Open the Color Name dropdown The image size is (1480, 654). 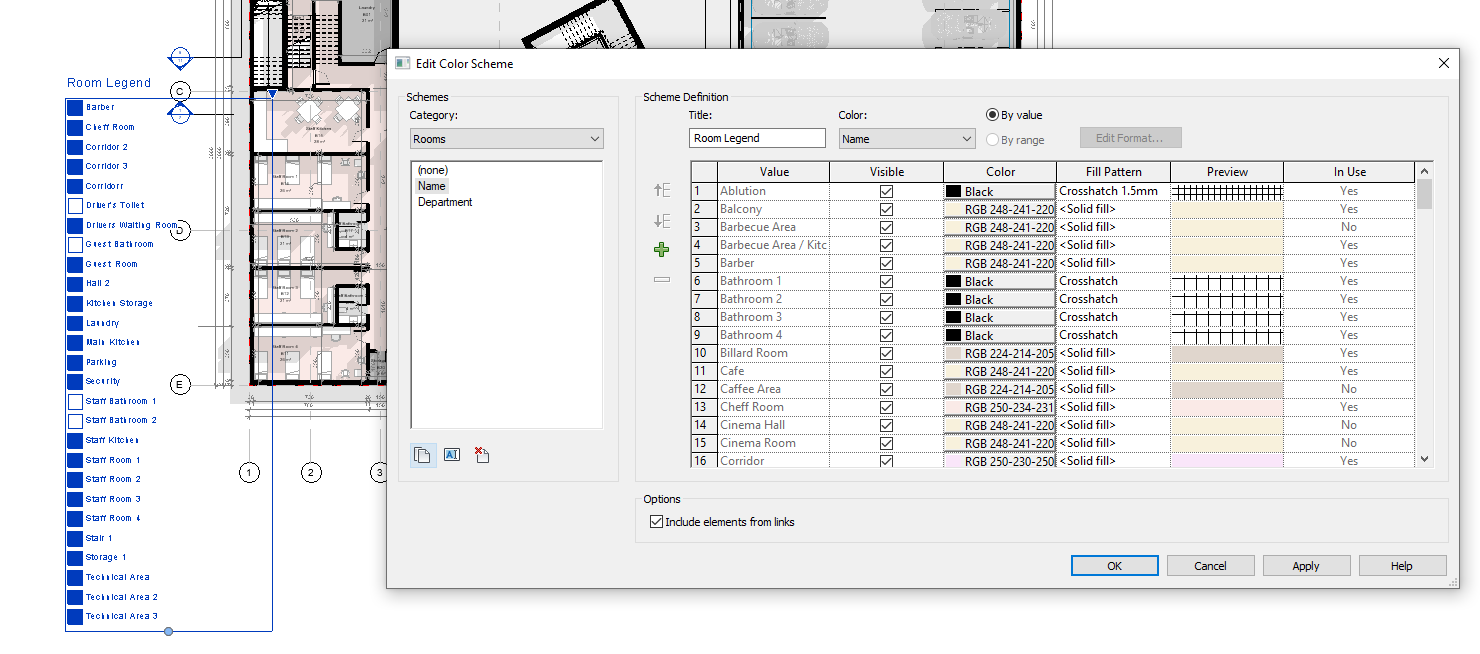(907, 139)
